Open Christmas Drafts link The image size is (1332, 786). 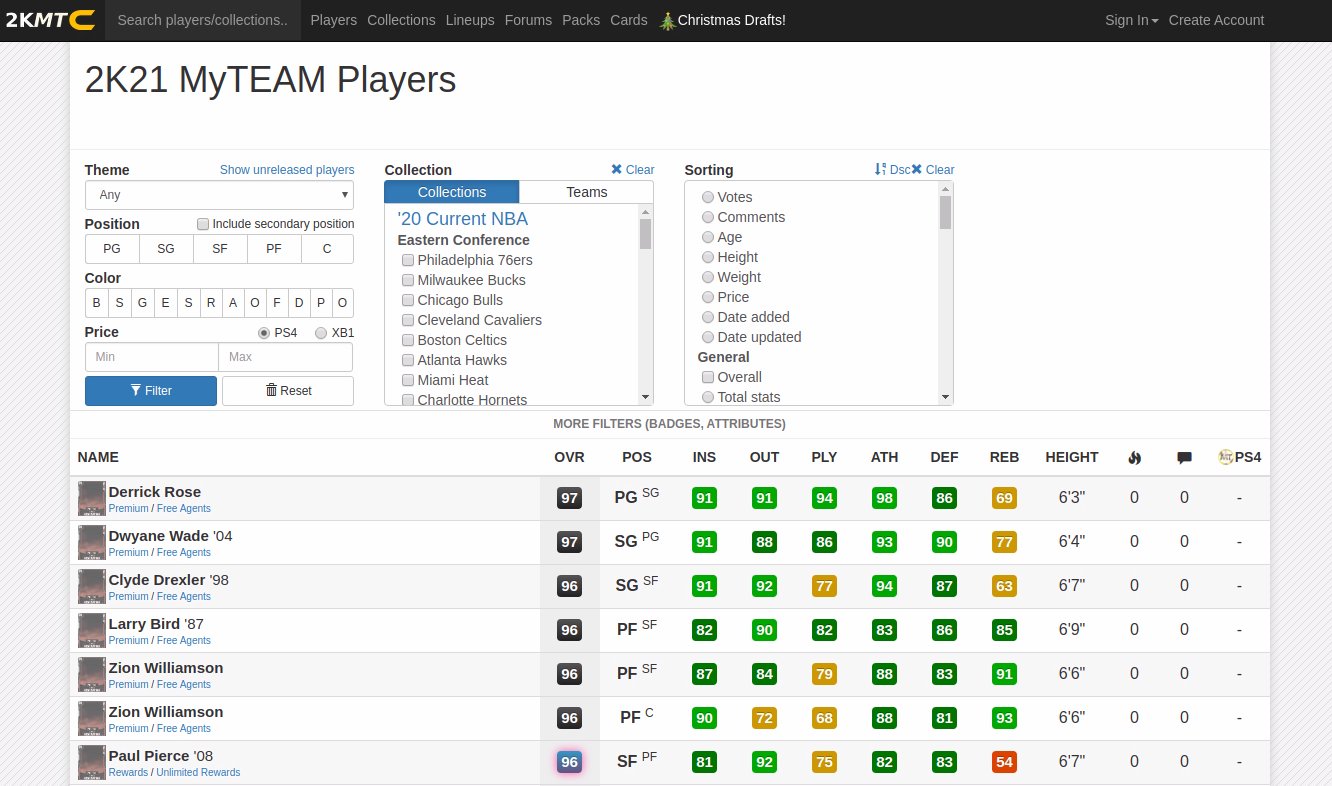point(731,20)
